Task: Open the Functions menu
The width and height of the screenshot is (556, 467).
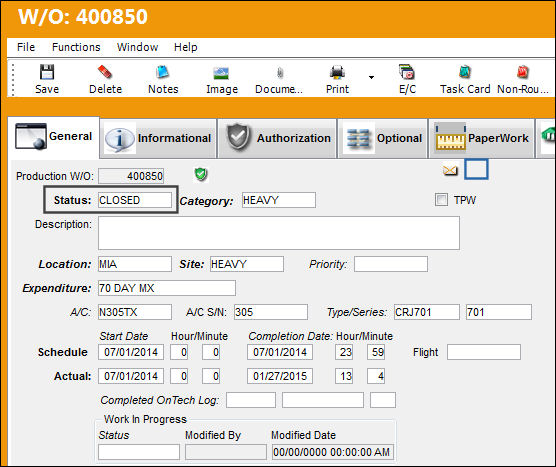Action: click(76, 47)
